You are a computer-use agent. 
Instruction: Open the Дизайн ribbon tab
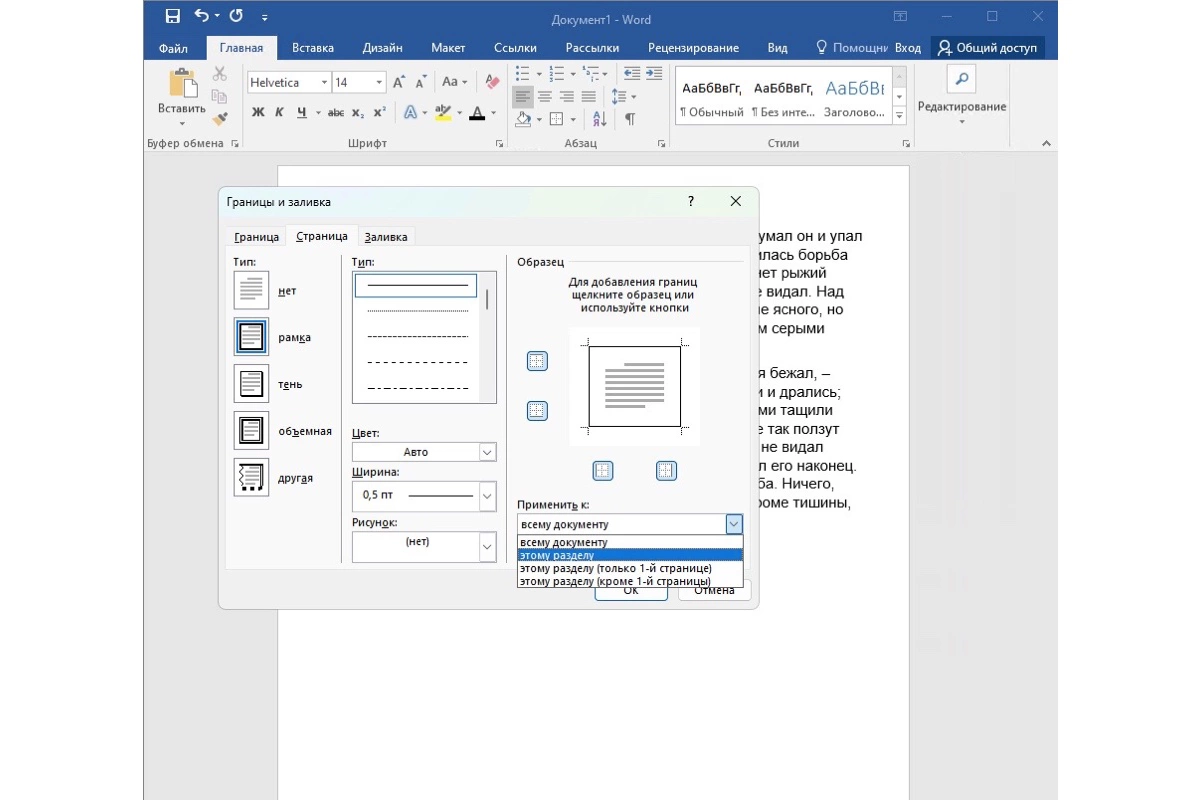coord(383,48)
